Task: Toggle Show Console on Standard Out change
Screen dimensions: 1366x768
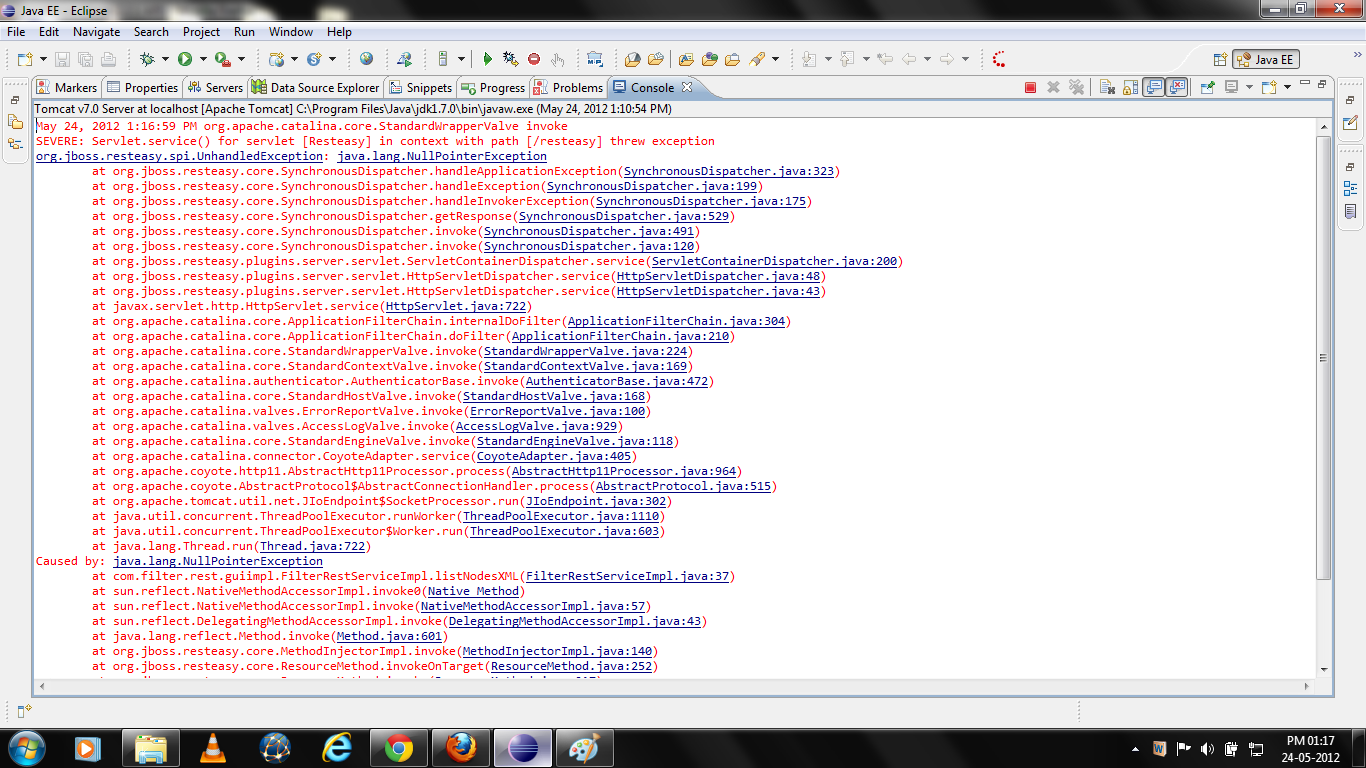Action: pos(1154,87)
